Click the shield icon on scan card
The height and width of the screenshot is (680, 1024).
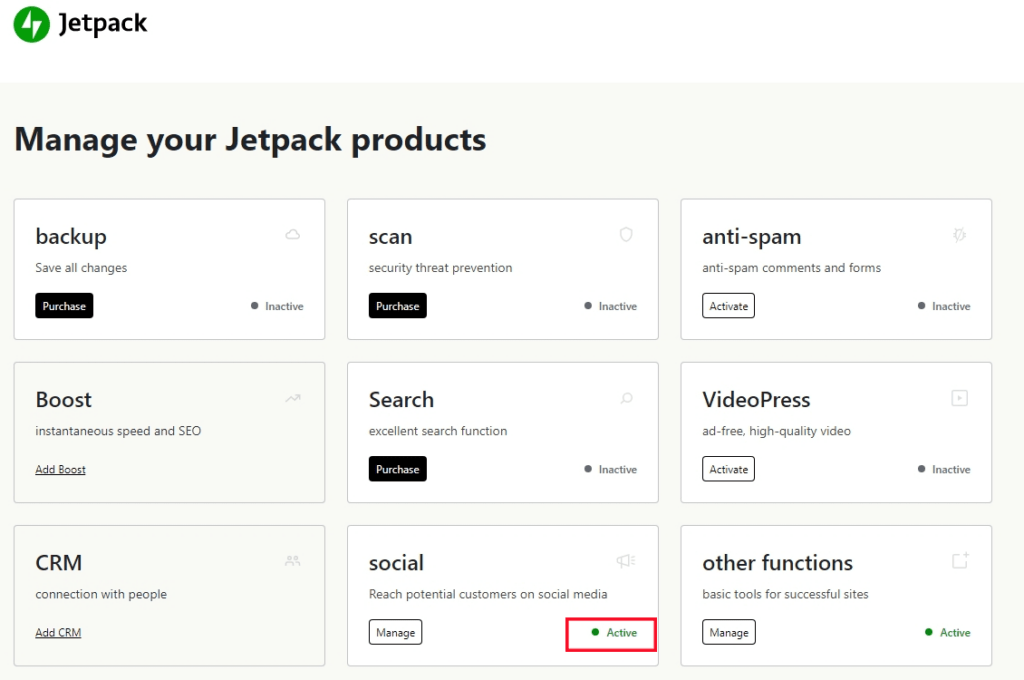point(626,235)
